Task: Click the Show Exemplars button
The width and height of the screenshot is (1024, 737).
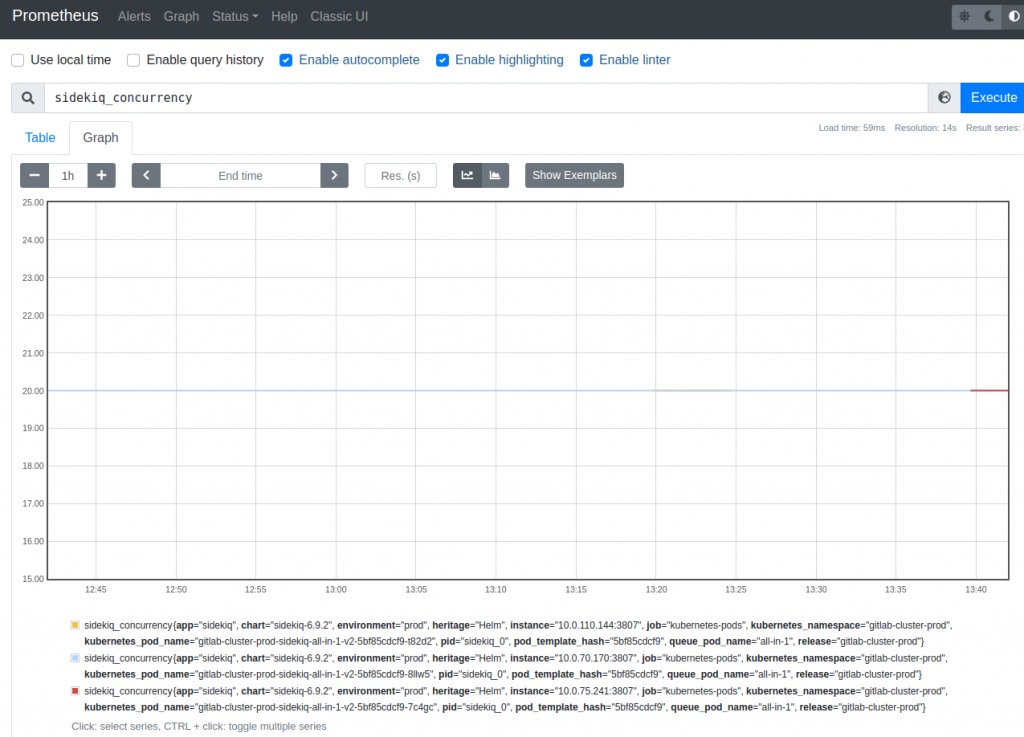Action: (x=574, y=175)
